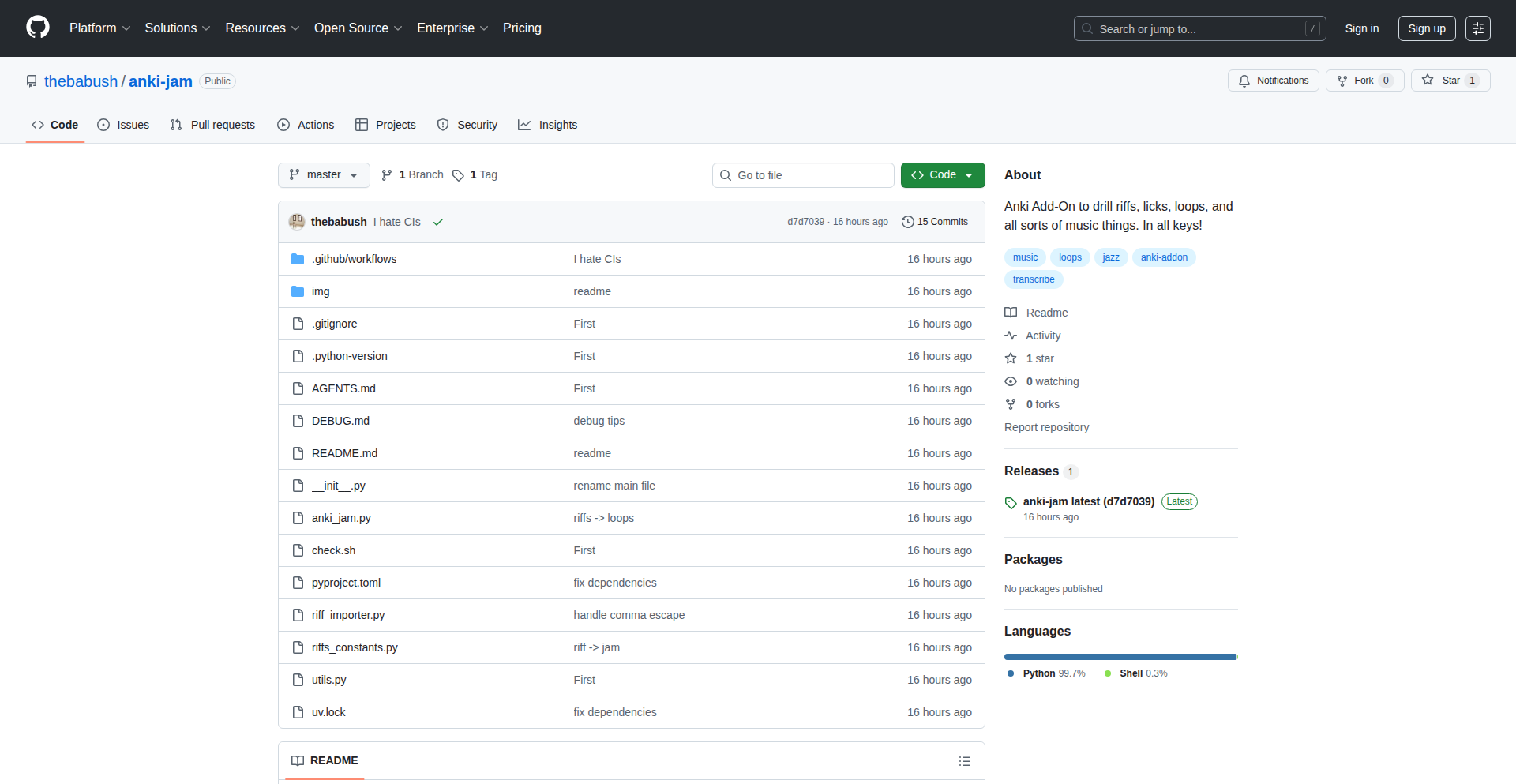Screen dimensions: 1516x784
Task: Open the riff_importer.py file
Action: (x=348, y=615)
